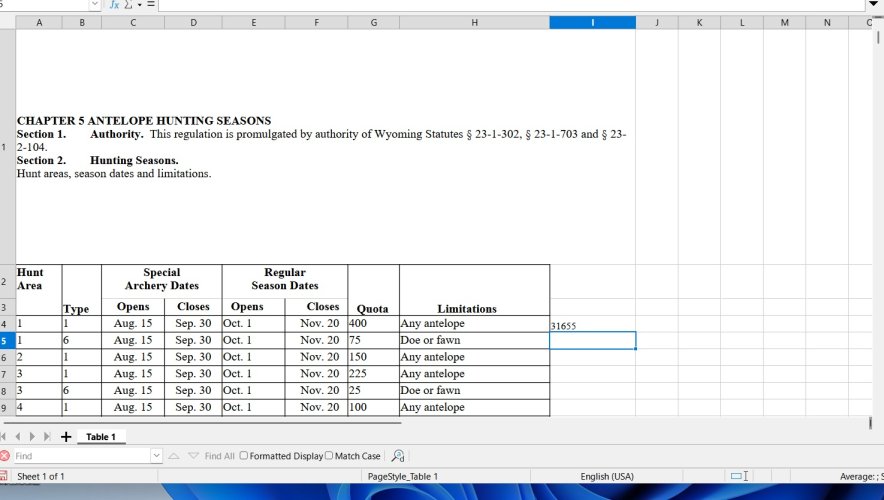884x500 pixels.
Task: Expand the Name Box dropdown
Action: coord(95,5)
